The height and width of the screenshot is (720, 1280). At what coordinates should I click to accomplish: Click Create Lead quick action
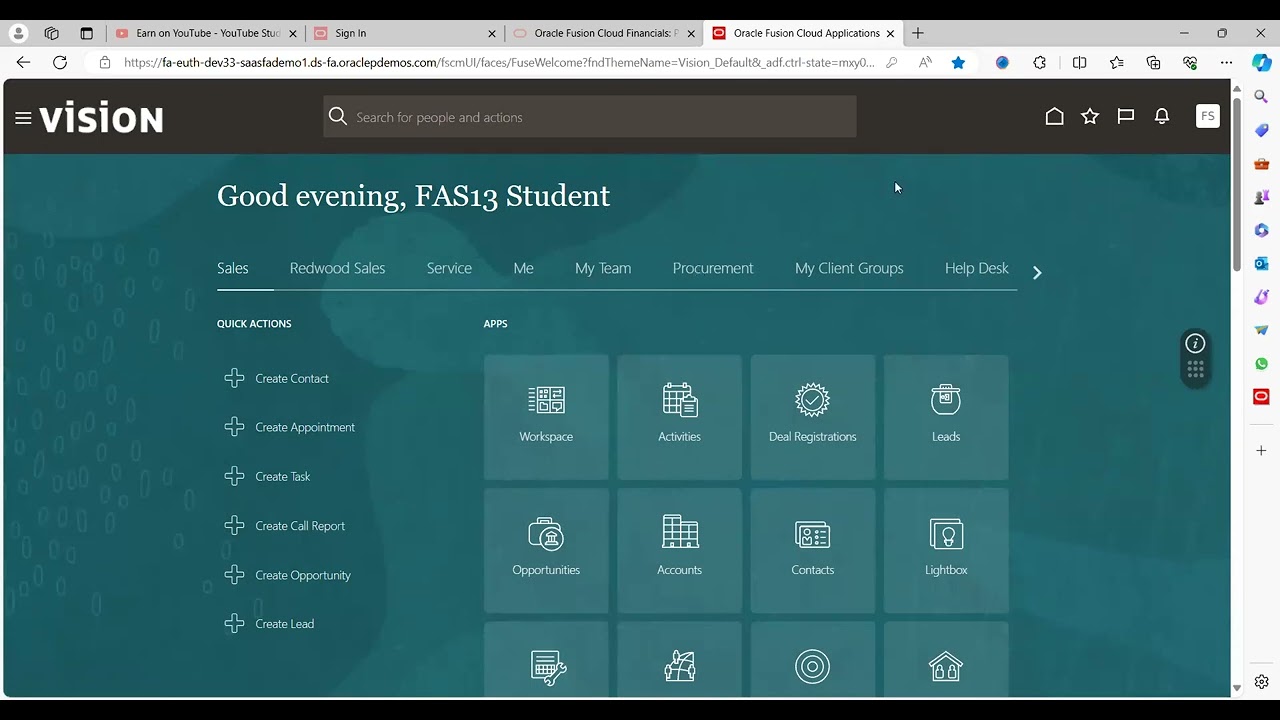coord(285,624)
